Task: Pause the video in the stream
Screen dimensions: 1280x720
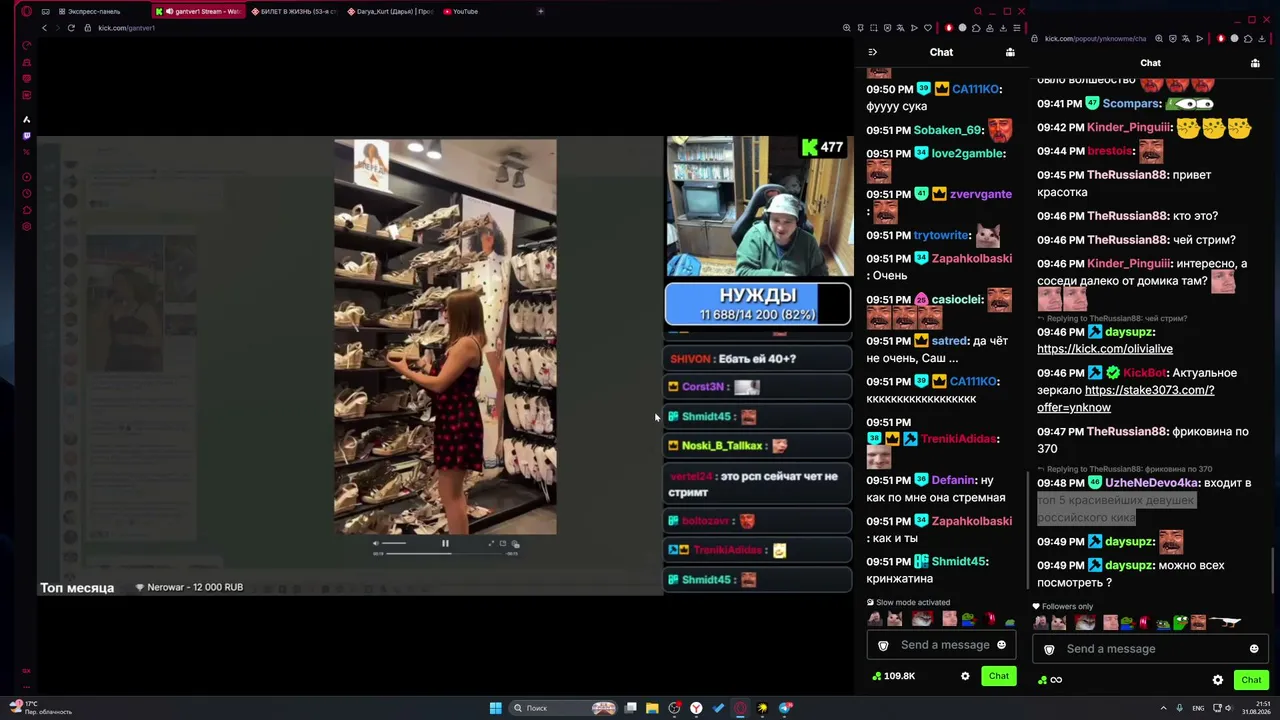Action: (x=445, y=544)
